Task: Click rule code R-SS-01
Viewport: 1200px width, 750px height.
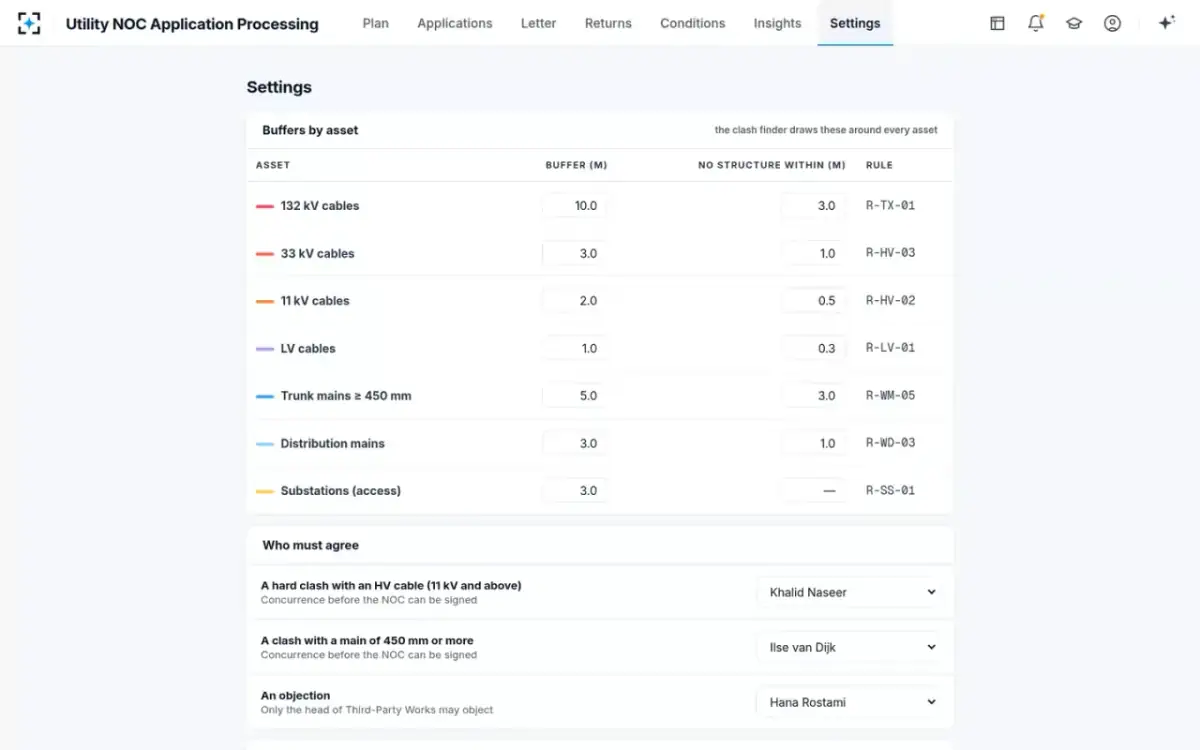Action: pos(890,491)
